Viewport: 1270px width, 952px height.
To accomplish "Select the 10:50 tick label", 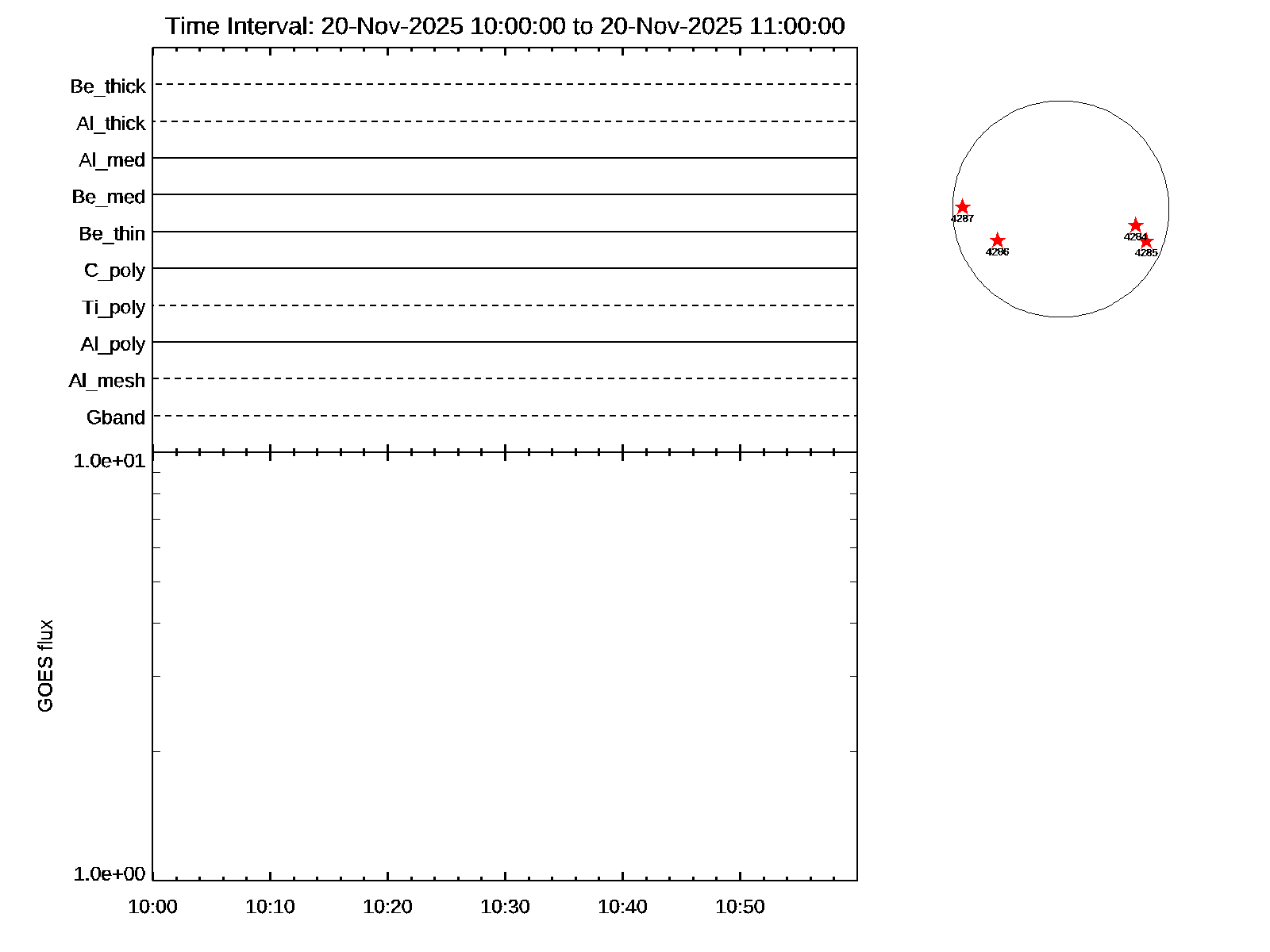I will (x=740, y=907).
